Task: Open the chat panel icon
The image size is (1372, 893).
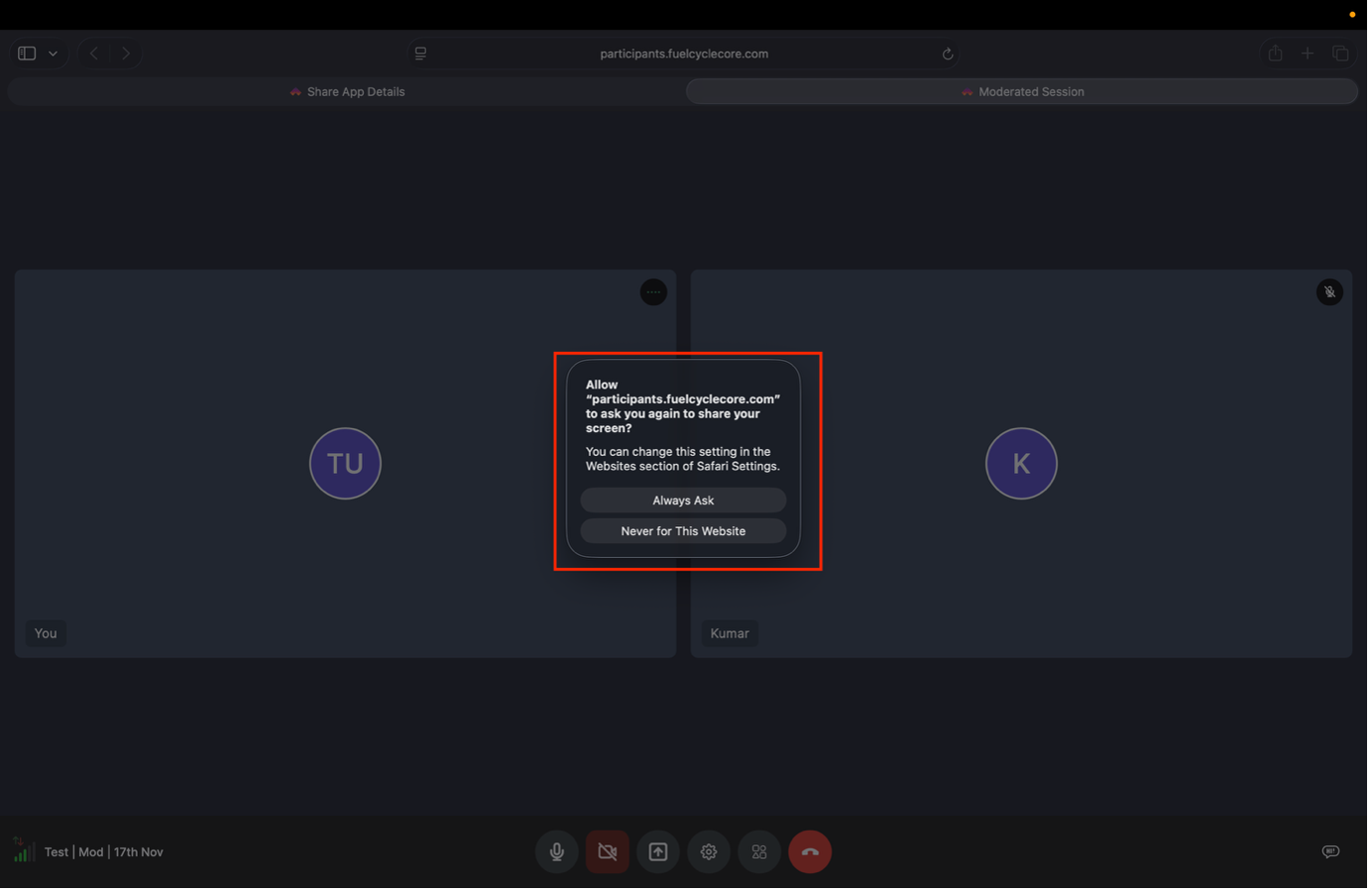Action: [1330, 851]
